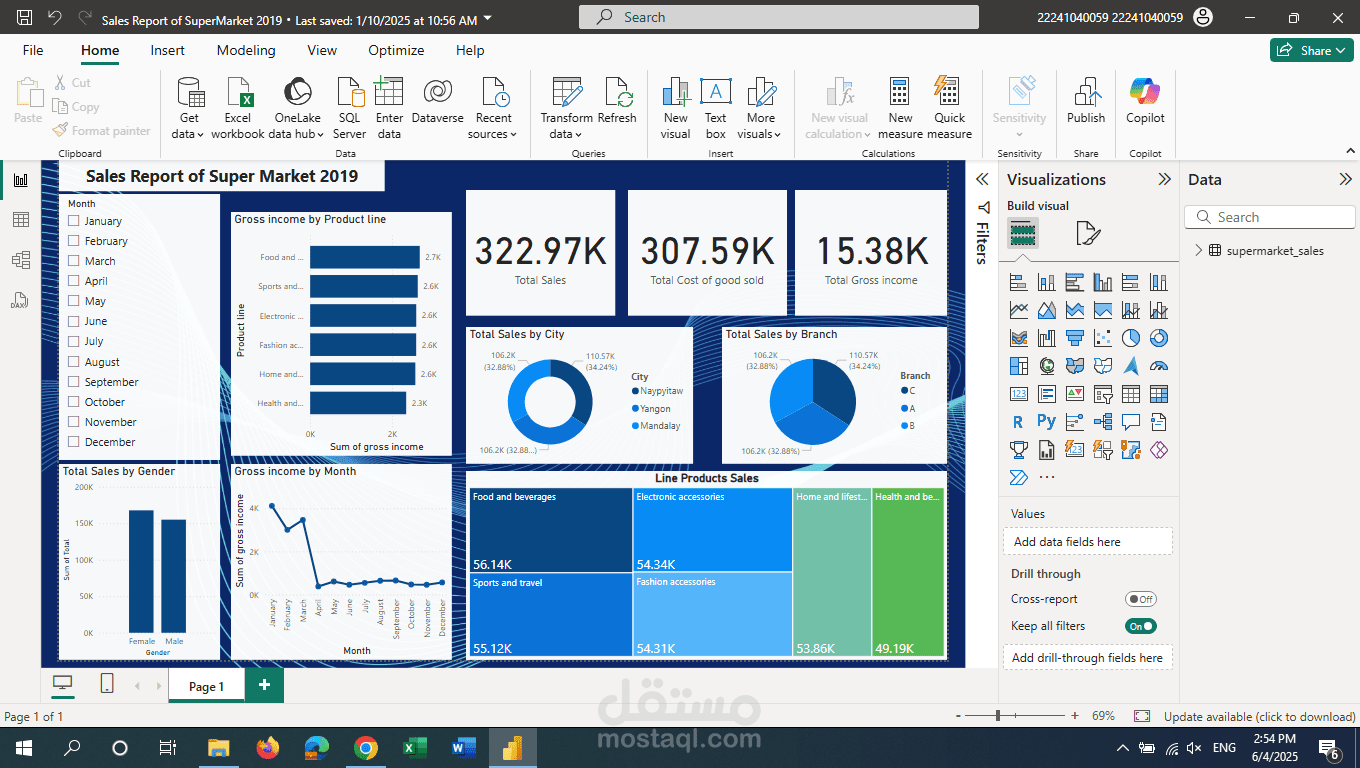The height and width of the screenshot is (768, 1360).
Task: Select the R script visual icon
Action: tap(1018, 422)
